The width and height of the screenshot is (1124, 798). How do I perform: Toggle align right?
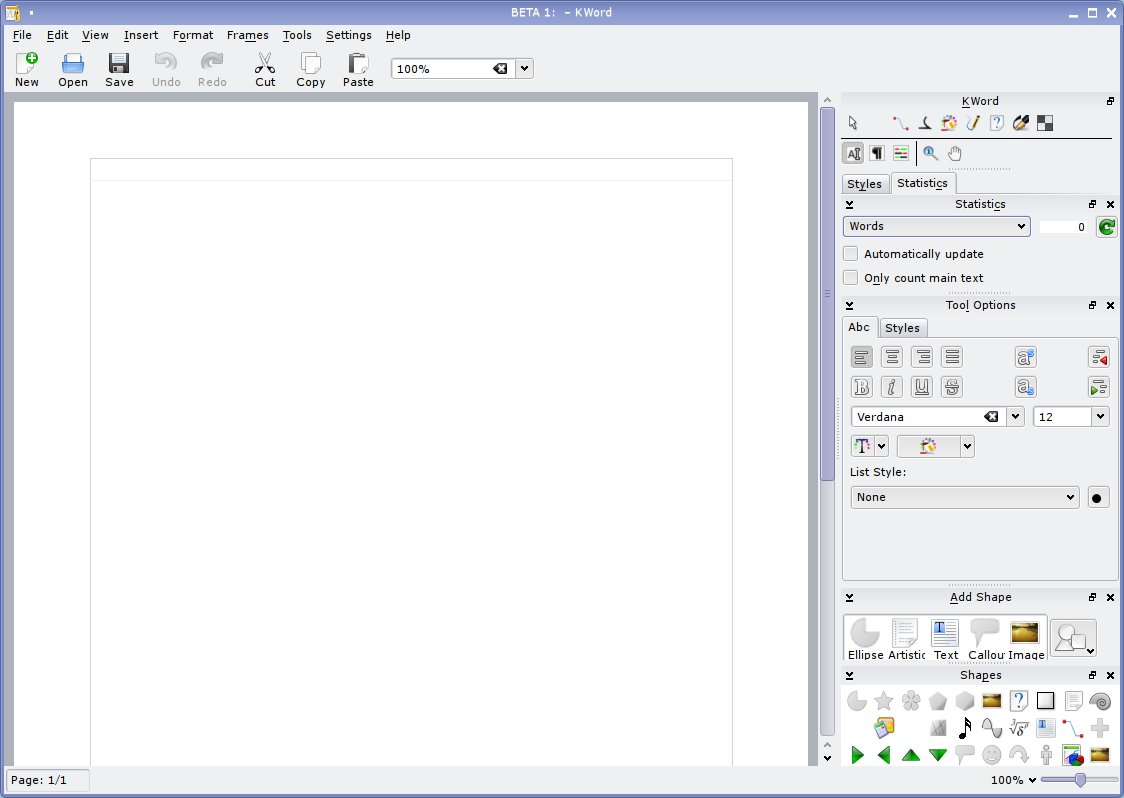click(x=922, y=357)
